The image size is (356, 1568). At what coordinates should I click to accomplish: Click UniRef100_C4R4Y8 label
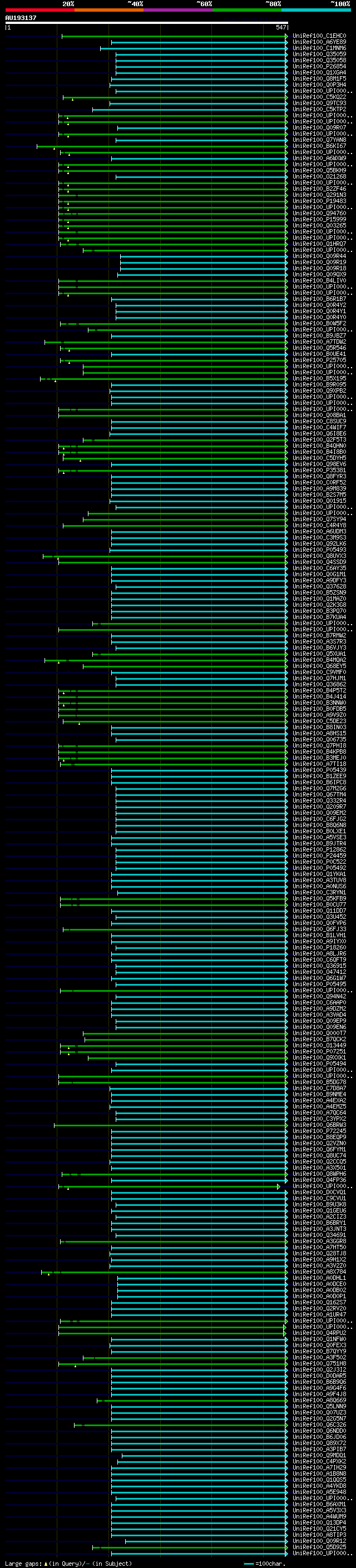319,525
